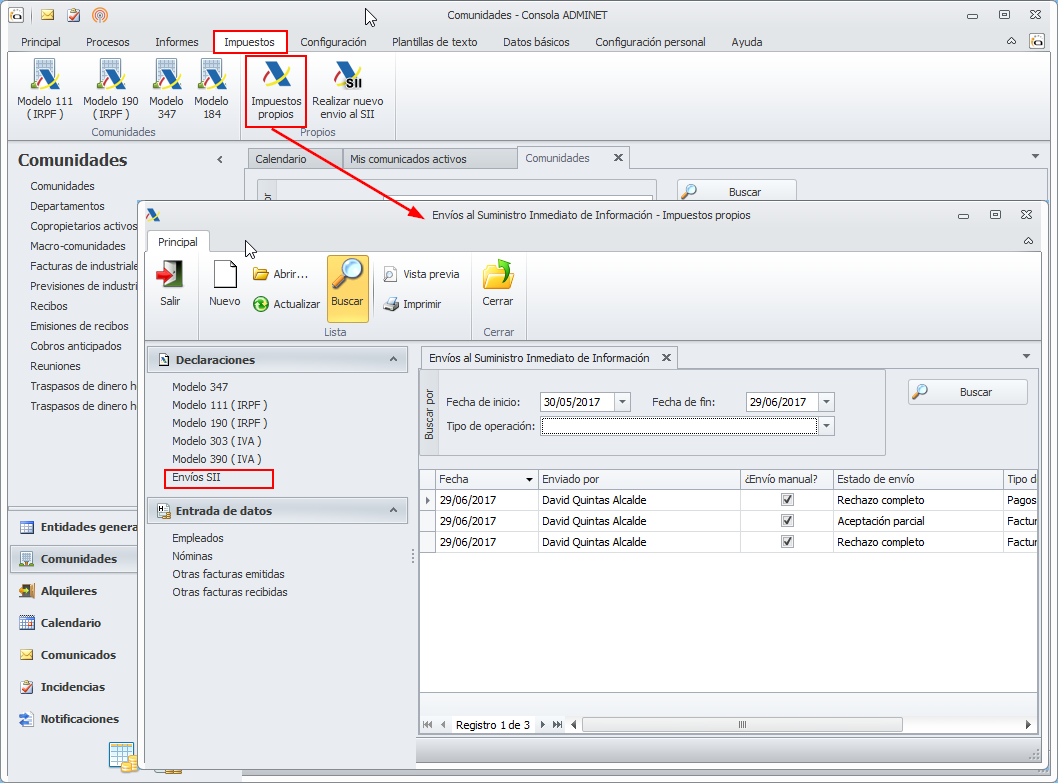The height and width of the screenshot is (783, 1058).
Task: Click the Buscar button in the Comunidades window
Action: (x=737, y=192)
